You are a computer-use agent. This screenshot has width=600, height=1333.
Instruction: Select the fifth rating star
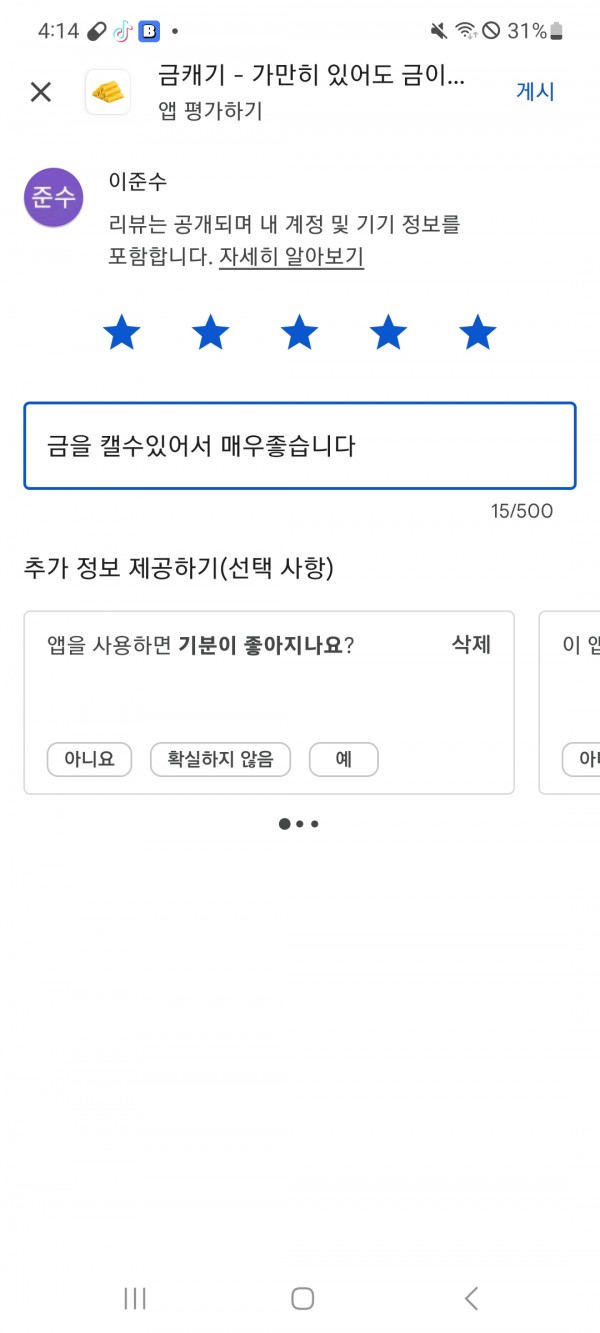coord(478,332)
